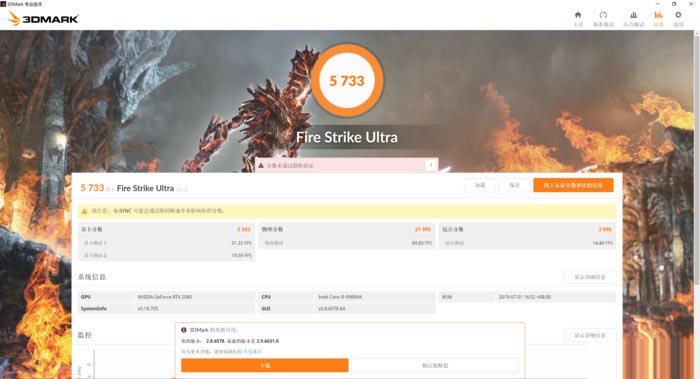Viewport: 700px width, 379px height.
Task: Open the Benchmarks speedometer icon
Action: point(603,15)
